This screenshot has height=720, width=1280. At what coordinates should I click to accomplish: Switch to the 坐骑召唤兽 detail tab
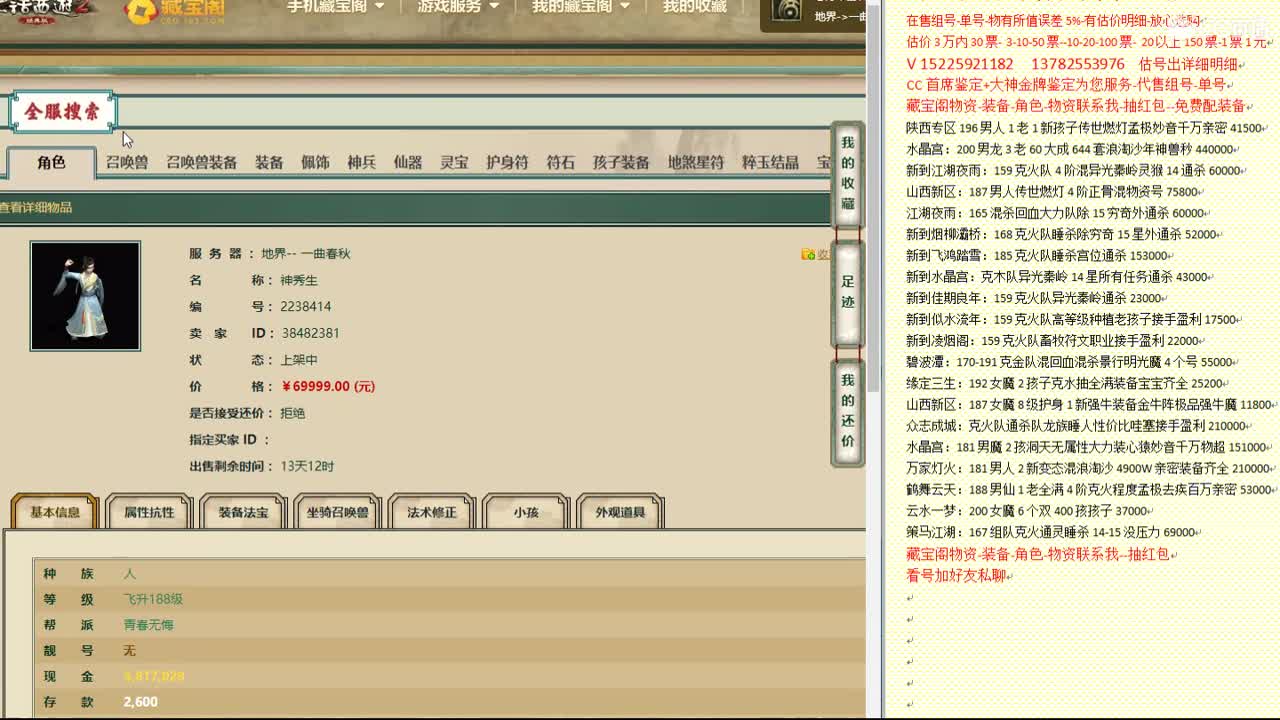(x=337, y=512)
